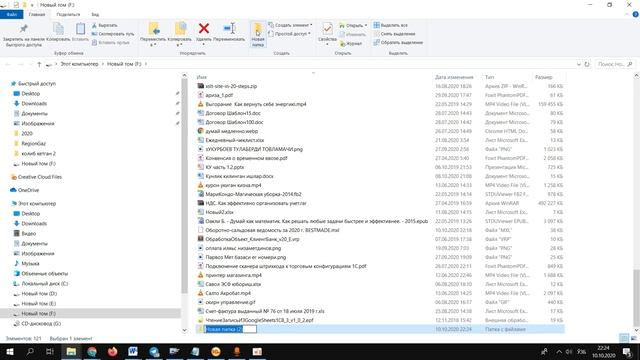This screenshot has height=360, width=640.
Task: Click the large Копировать clipboard icon
Action: tap(58, 29)
